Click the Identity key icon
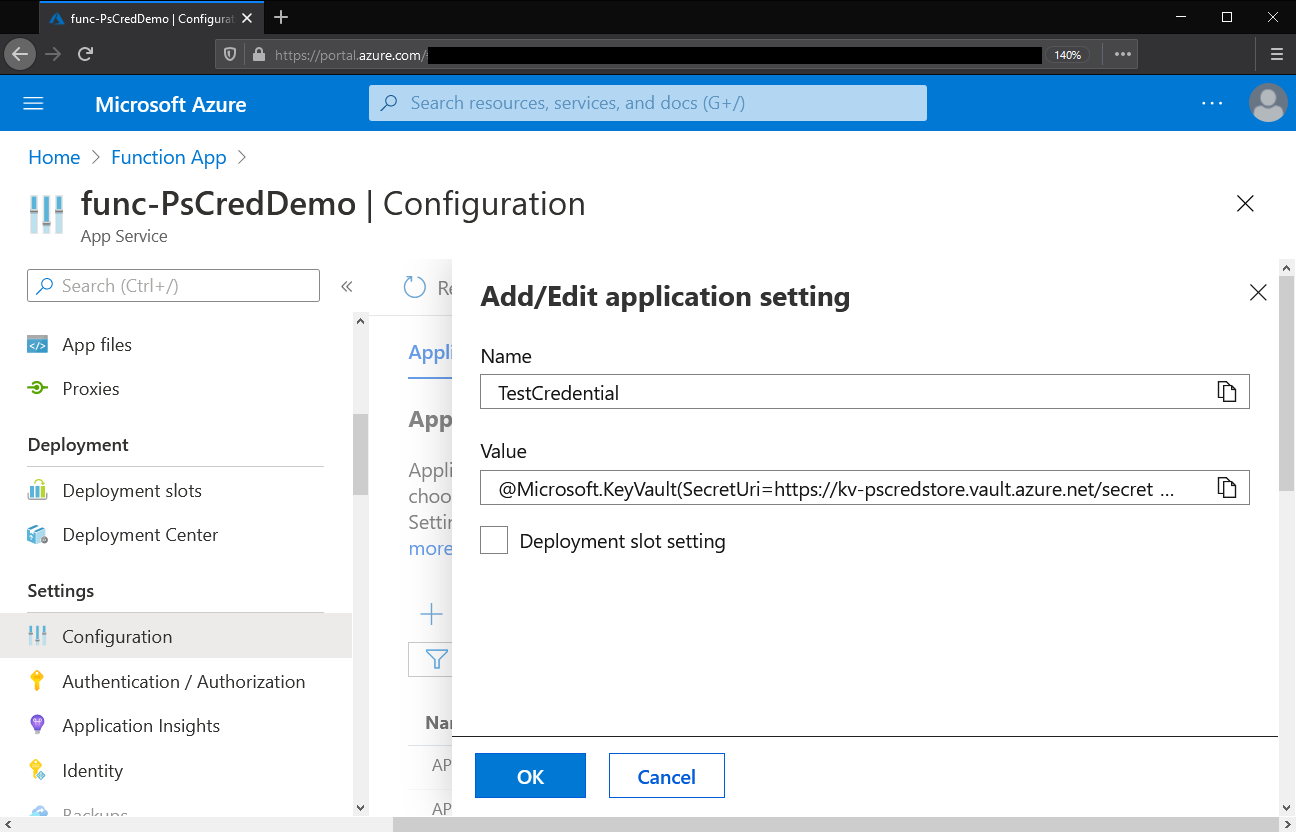This screenshot has height=832, width=1296. pyautogui.click(x=37, y=770)
